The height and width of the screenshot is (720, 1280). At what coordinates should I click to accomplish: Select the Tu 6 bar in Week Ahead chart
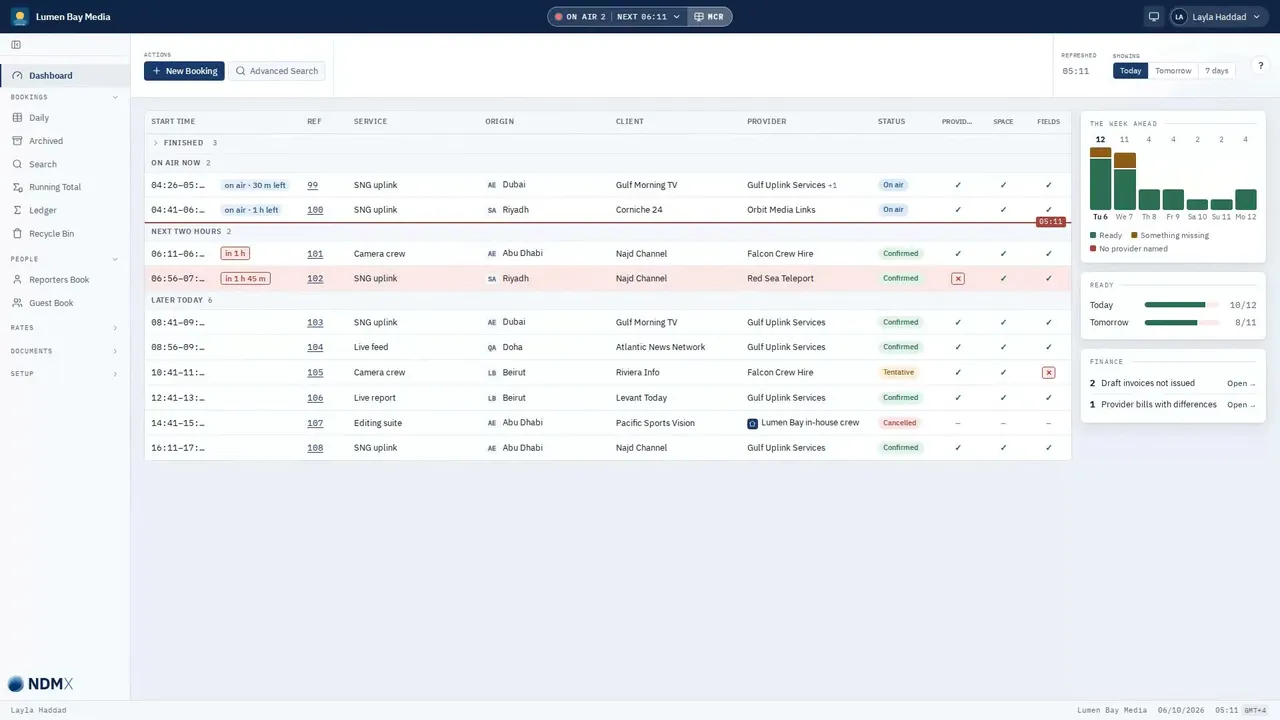tap(1100, 178)
